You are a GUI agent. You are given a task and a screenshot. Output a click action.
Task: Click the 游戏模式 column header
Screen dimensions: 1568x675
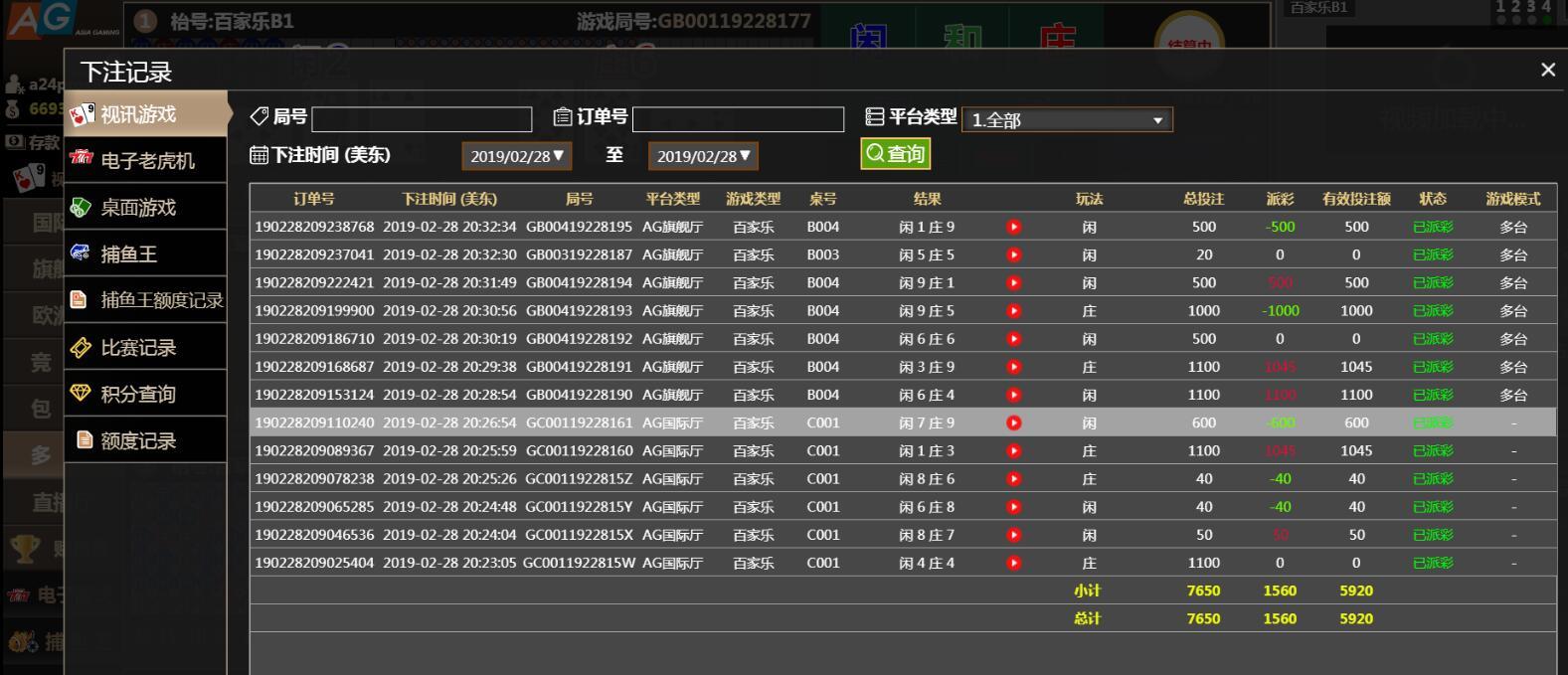(x=1513, y=199)
